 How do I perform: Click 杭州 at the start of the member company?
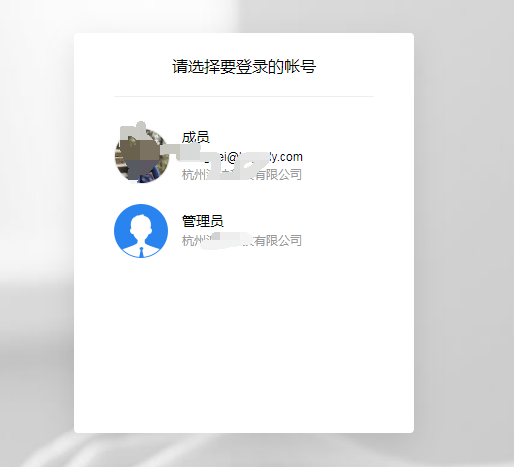point(194,174)
